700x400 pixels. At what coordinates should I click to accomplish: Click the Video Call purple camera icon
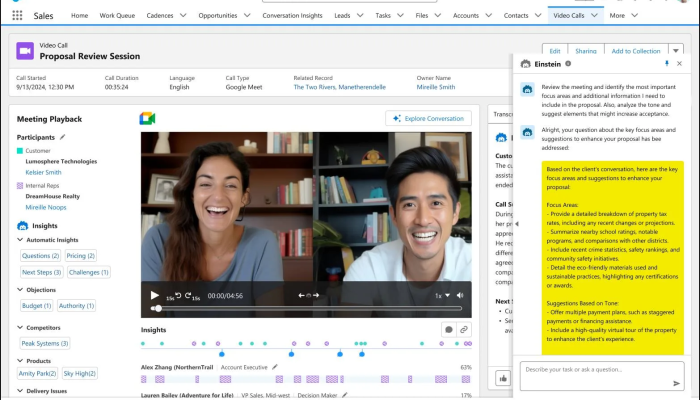pos(25,51)
